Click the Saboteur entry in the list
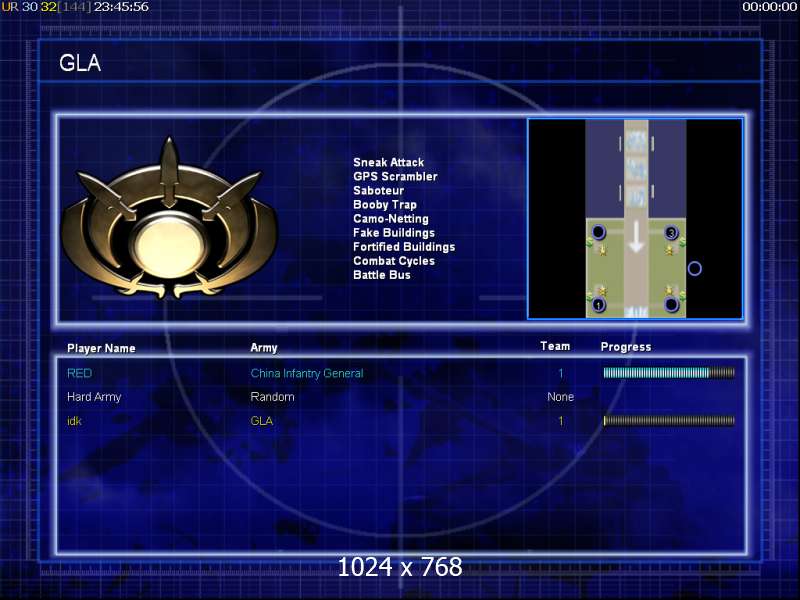 point(378,190)
